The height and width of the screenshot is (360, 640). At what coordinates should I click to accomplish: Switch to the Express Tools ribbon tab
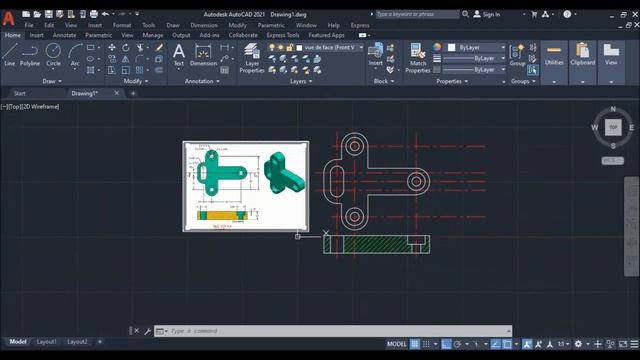[283, 36]
